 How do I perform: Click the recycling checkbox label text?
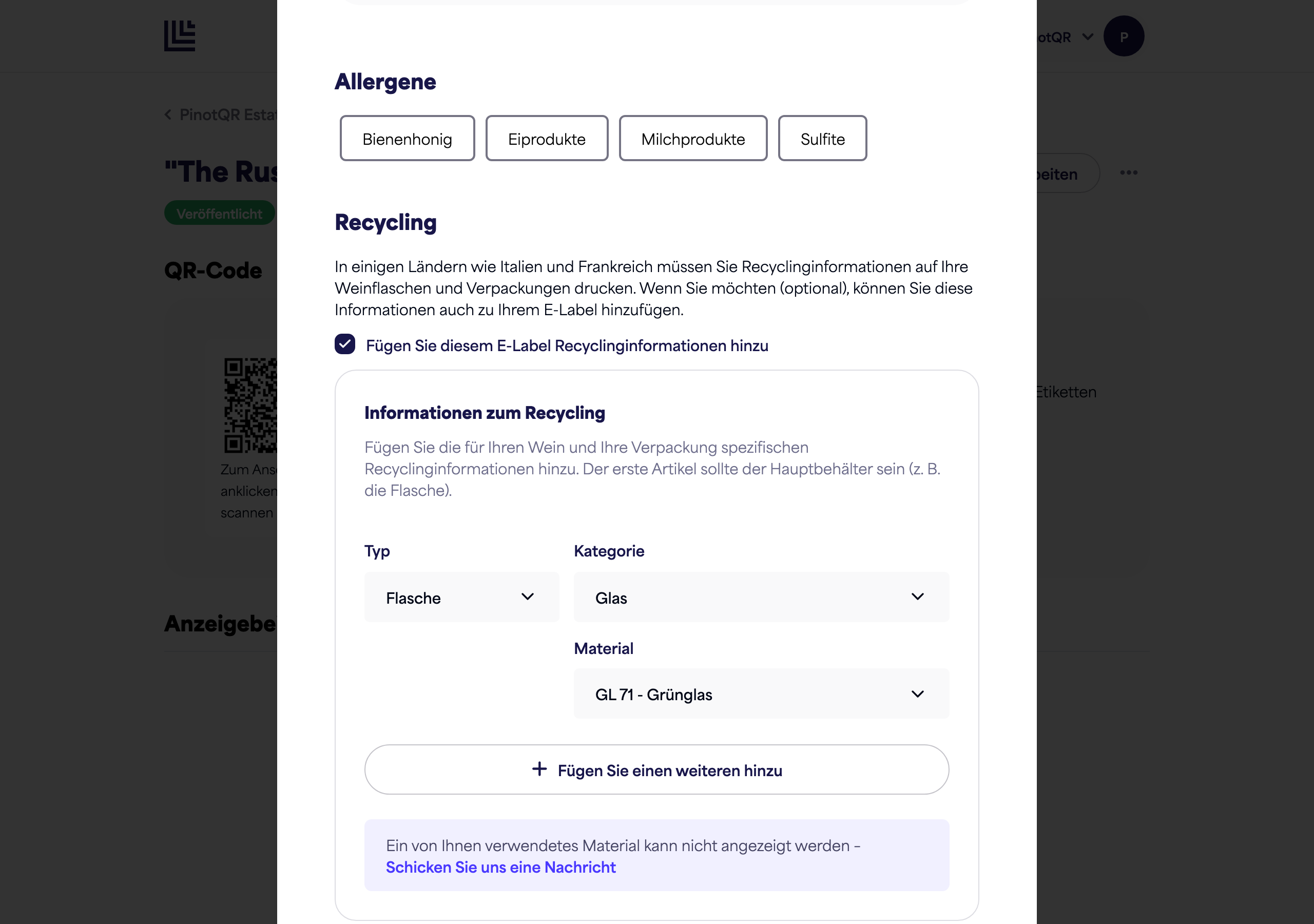567,346
